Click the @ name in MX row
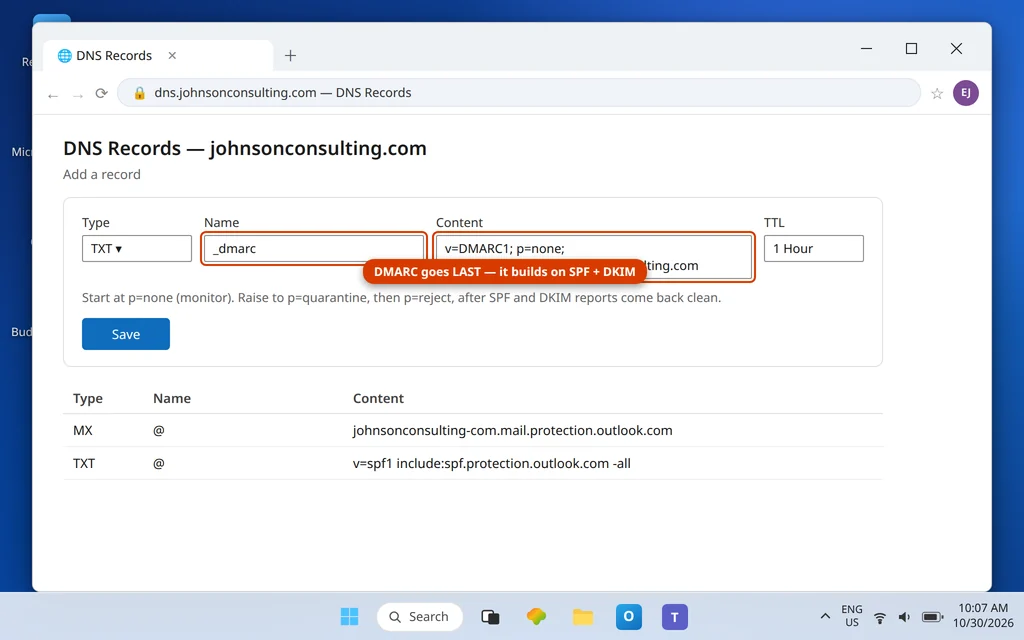This screenshot has height=640, width=1024. [x=159, y=430]
